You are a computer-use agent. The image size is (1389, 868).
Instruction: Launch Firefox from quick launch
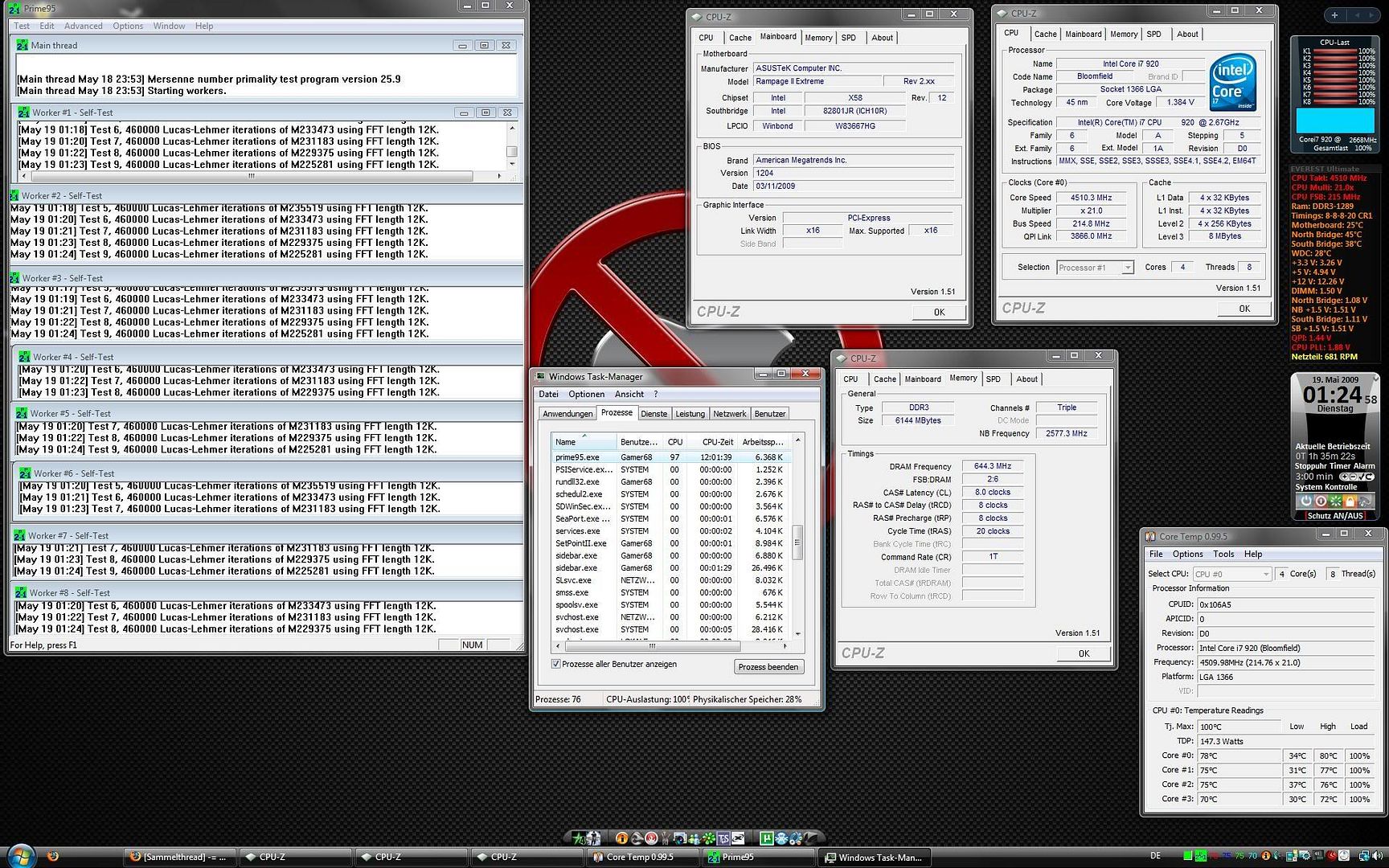coord(53,857)
